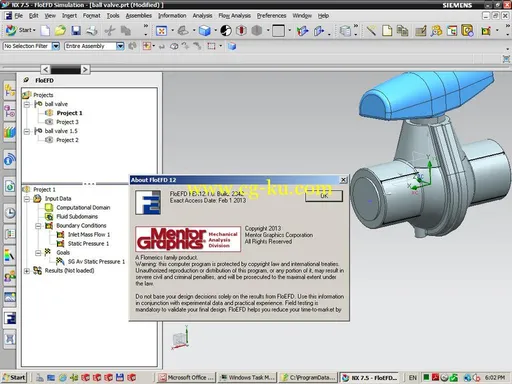
Task: Select Project 2 under ball valve 1.5
Action: (x=67, y=140)
